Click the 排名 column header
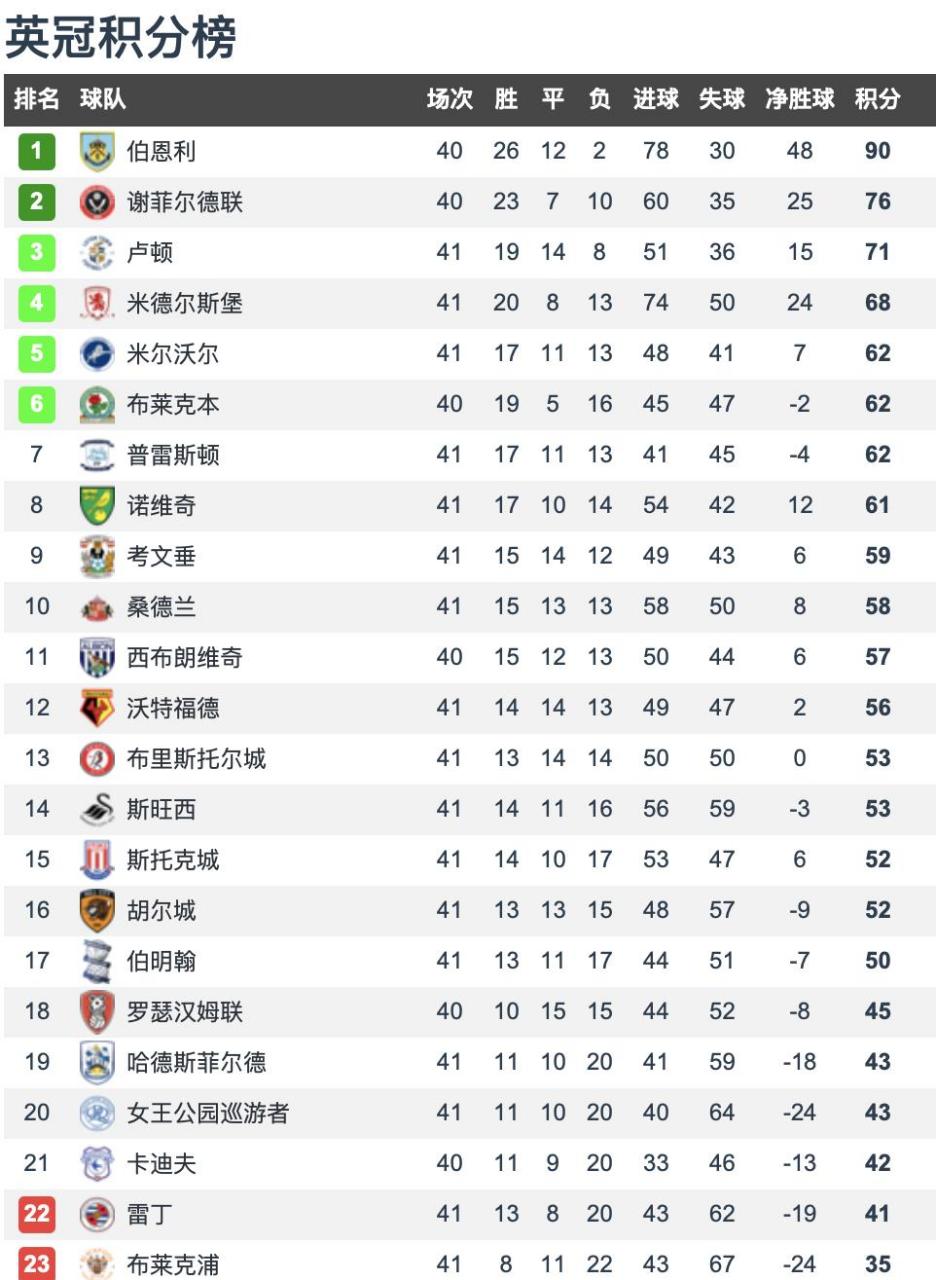Viewport: 936px width, 1280px height. click(x=36, y=100)
